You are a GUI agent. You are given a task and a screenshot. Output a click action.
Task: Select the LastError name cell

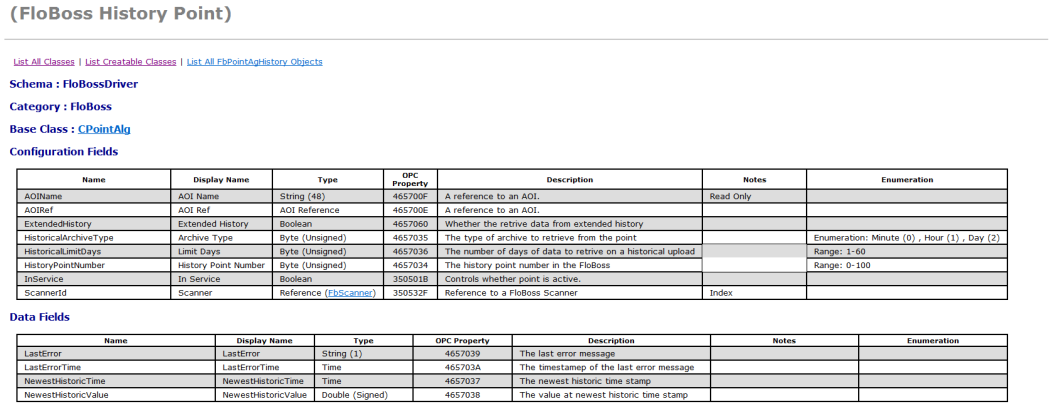tap(116, 354)
